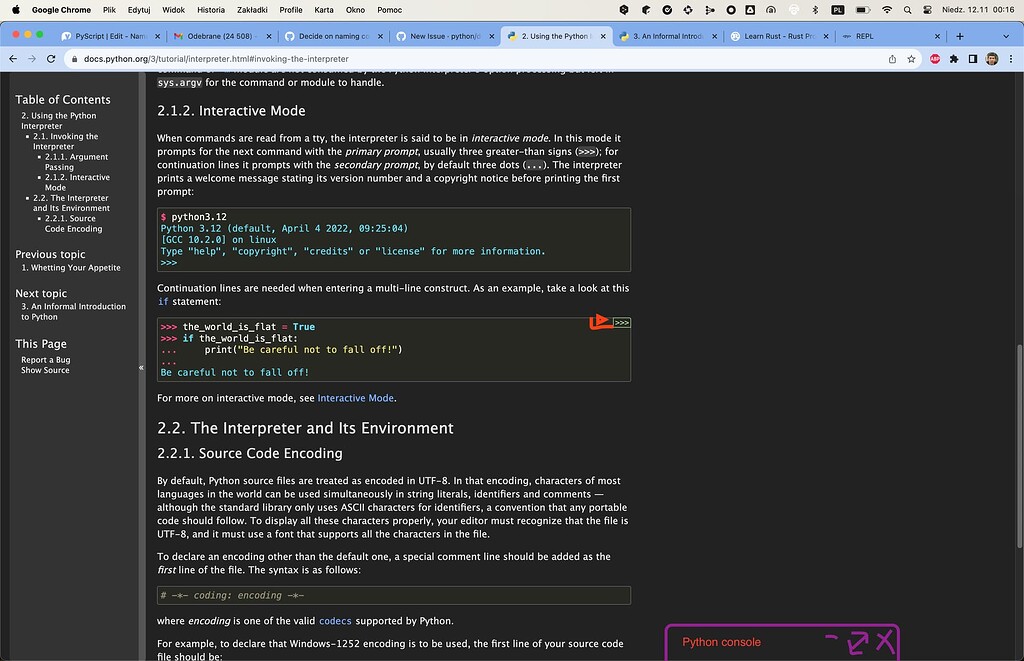Screen dimensions: 1024x661
Task: Expand the Python console overlay
Action: [859, 643]
